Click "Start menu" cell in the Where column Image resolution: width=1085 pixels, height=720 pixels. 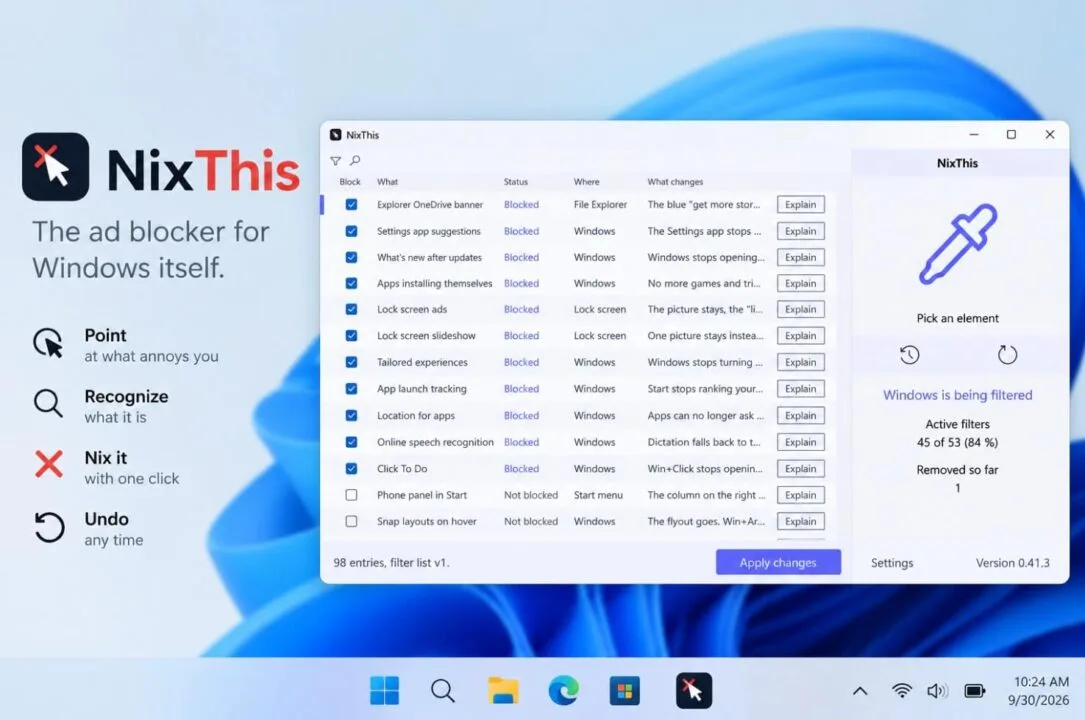(598, 495)
